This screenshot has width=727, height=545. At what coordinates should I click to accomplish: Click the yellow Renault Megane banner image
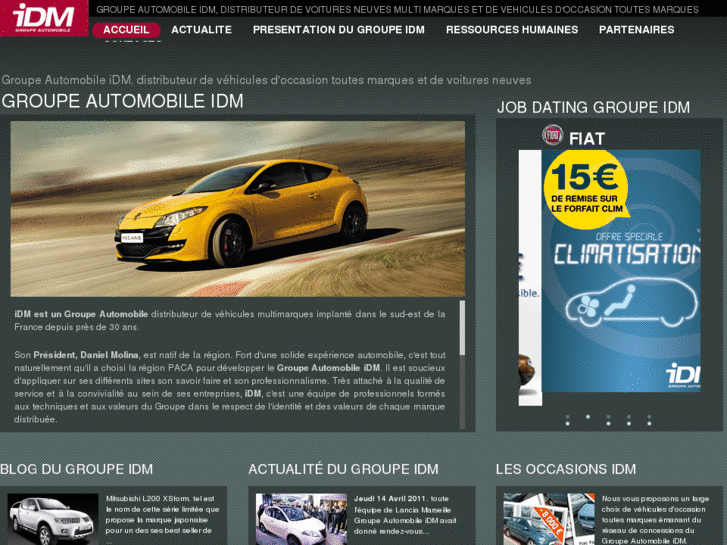(x=237, y=209)
